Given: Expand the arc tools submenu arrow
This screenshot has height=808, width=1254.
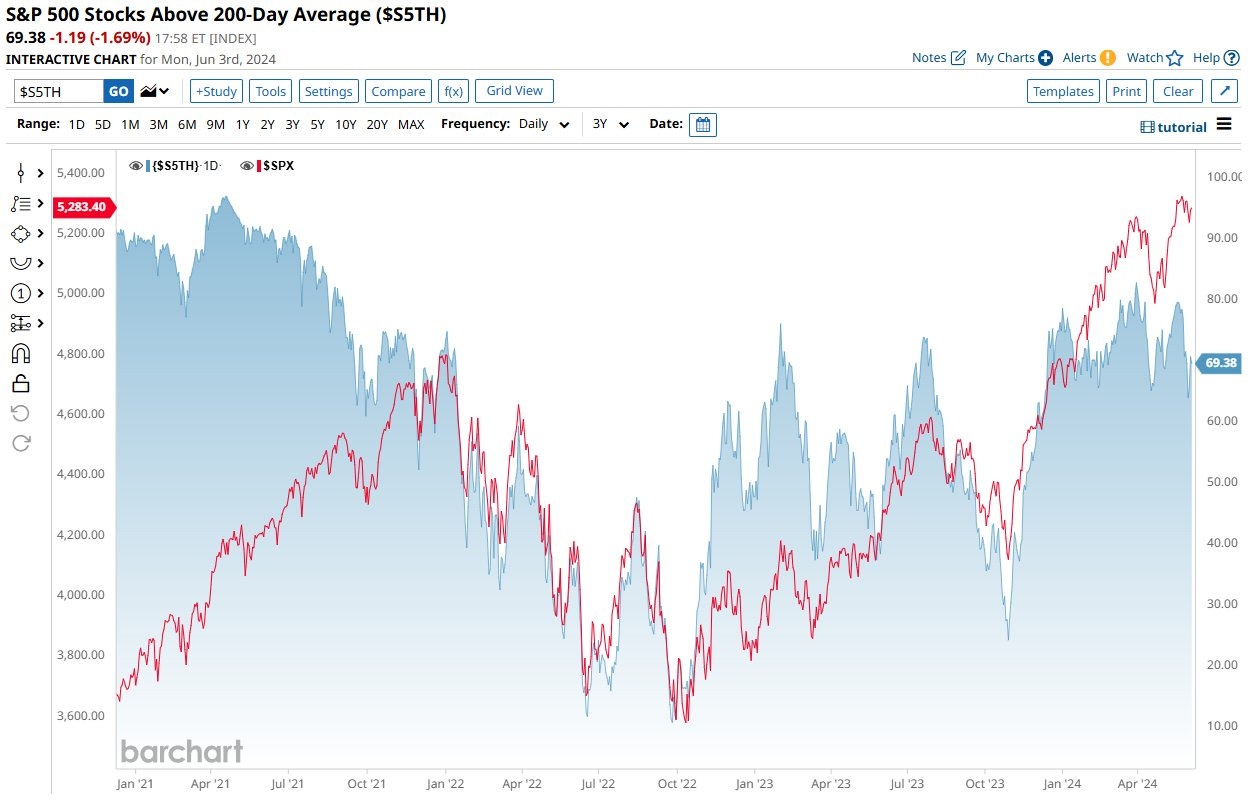Looking at the screenshot, I should pos(41,263).
